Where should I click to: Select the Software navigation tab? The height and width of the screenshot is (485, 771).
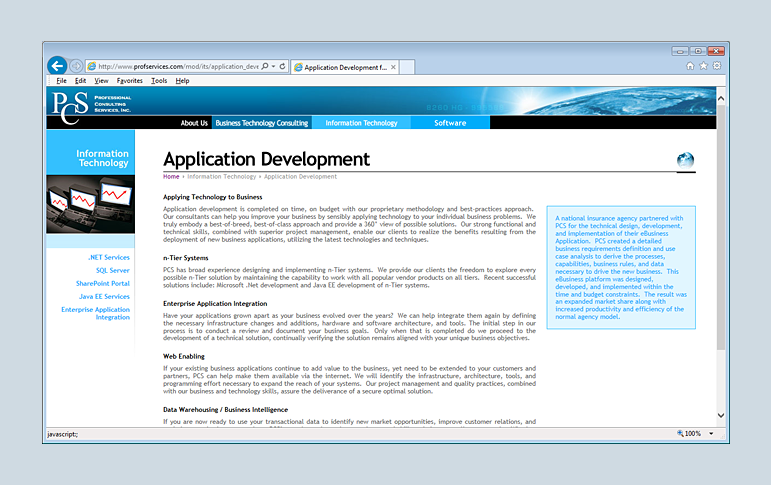[x=450, y=123]
